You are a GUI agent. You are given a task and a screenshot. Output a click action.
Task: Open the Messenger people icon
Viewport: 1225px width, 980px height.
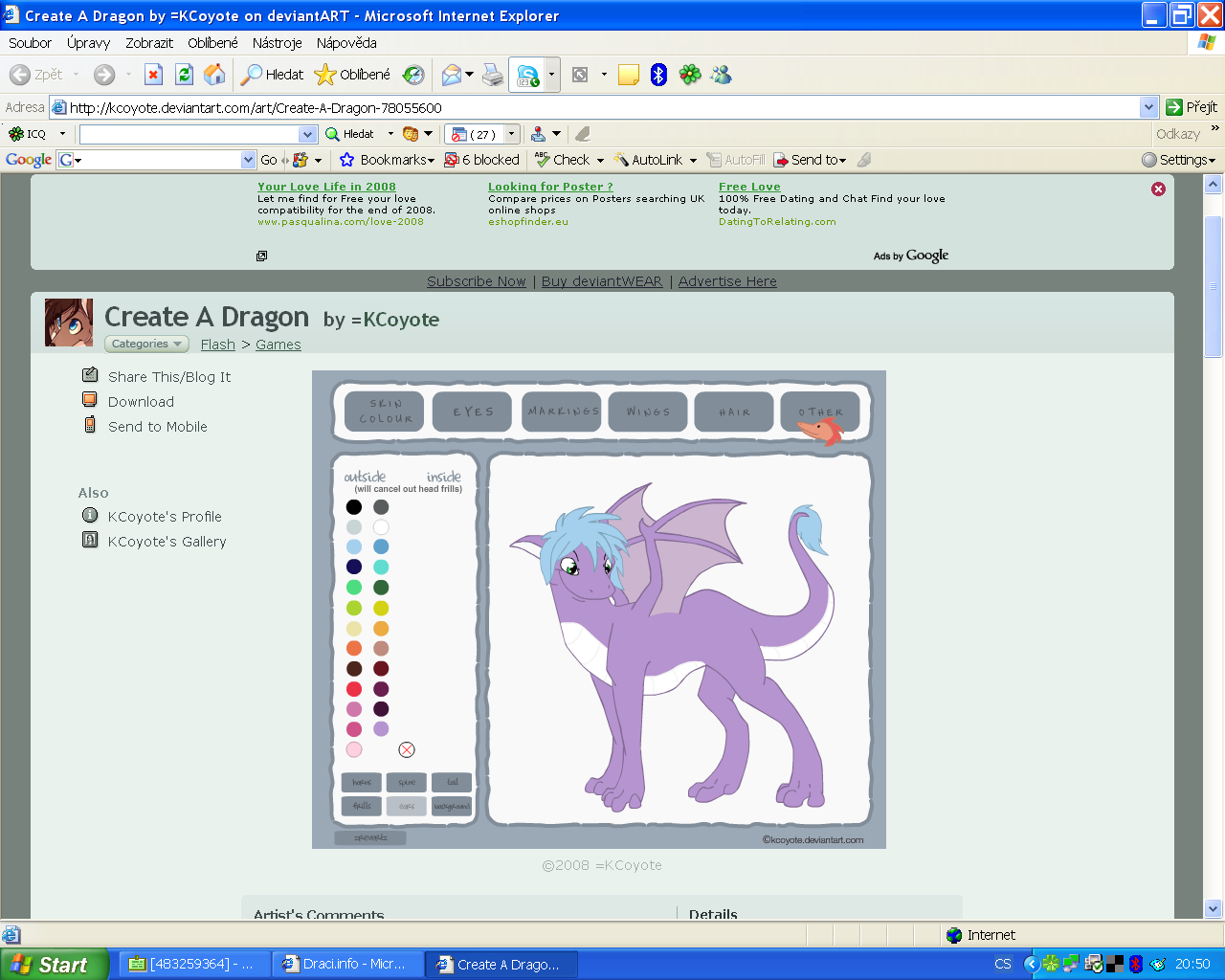click(x=721, y=75)
